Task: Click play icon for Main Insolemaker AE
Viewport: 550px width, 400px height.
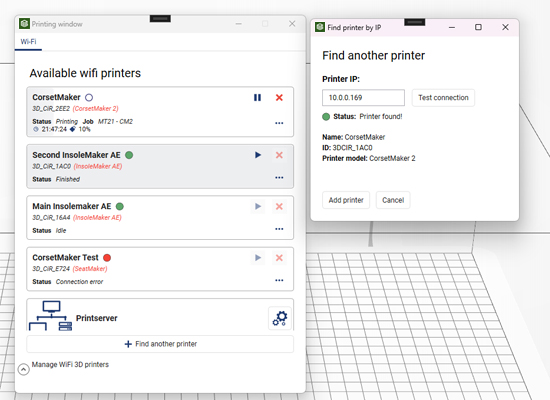Action: pyautogui.click(x=258, y=206)
